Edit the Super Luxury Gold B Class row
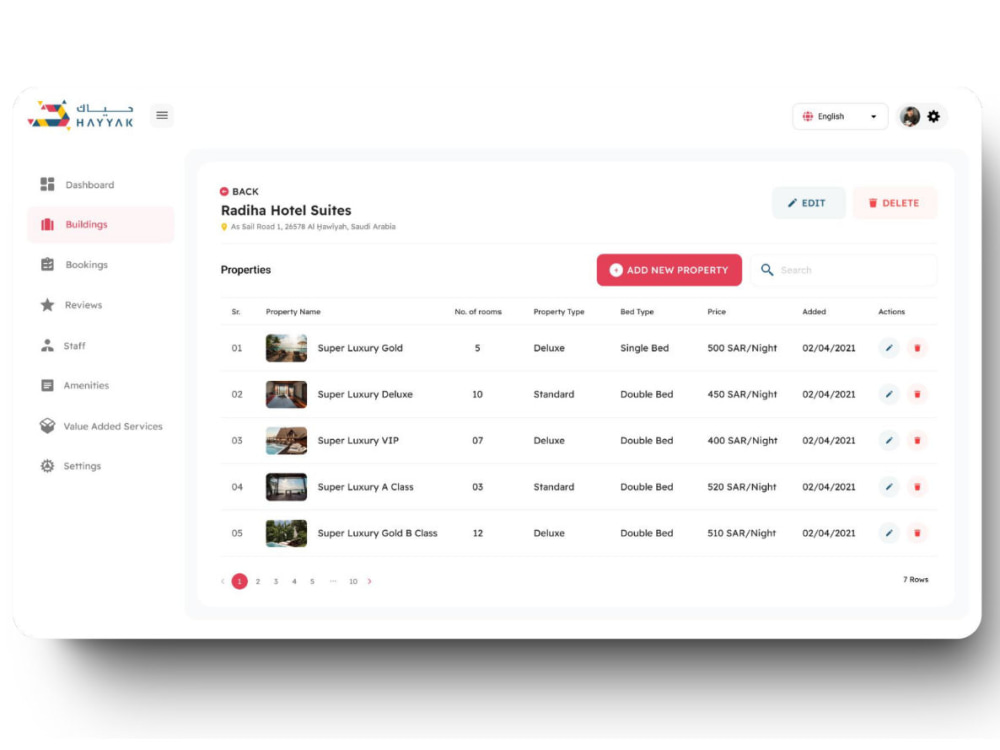Screen dimensions: 1000x750 click(x=888, y=533)
